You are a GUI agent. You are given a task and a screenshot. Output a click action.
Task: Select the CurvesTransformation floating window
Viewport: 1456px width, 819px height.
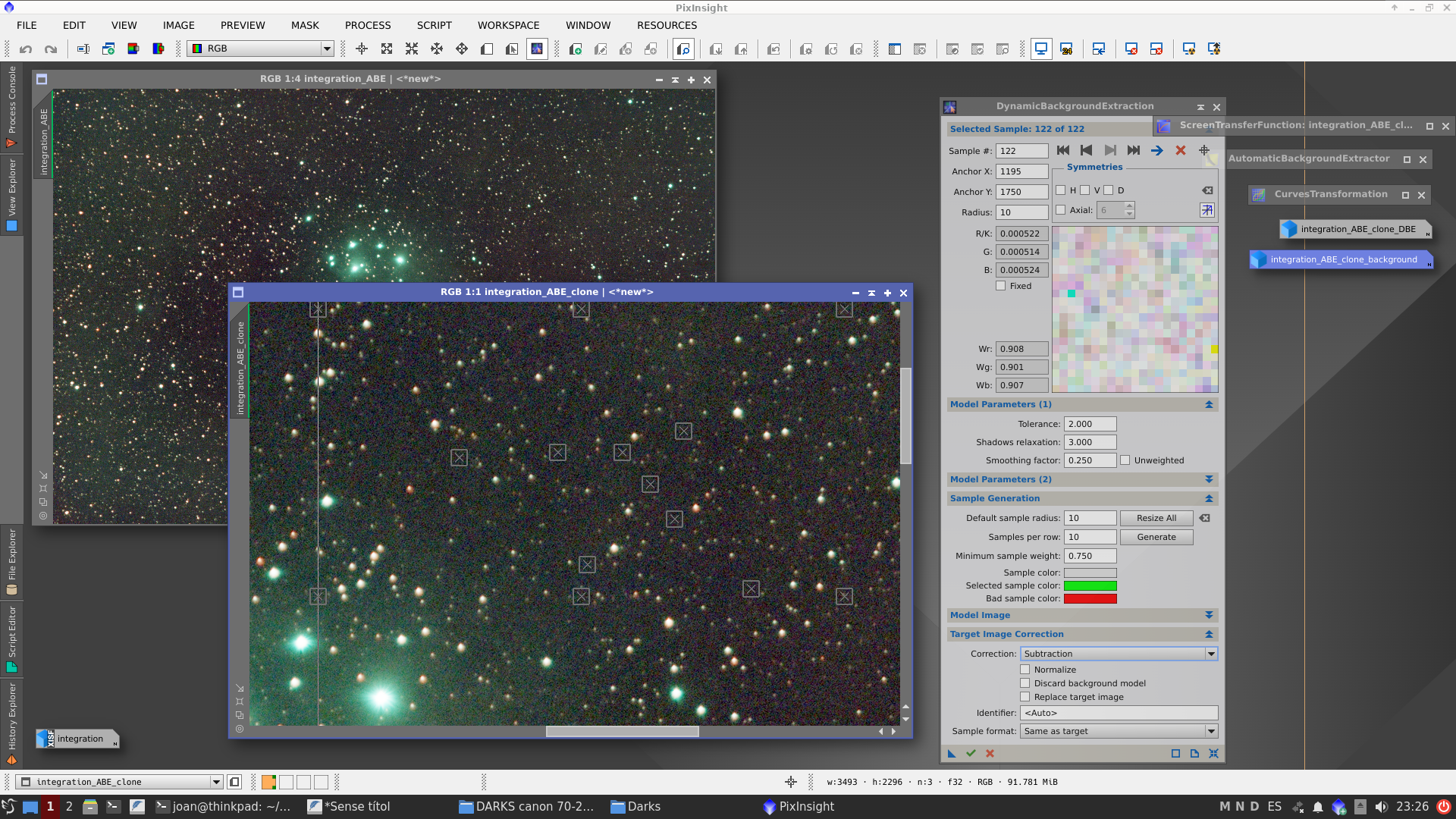pos(1331,194)
